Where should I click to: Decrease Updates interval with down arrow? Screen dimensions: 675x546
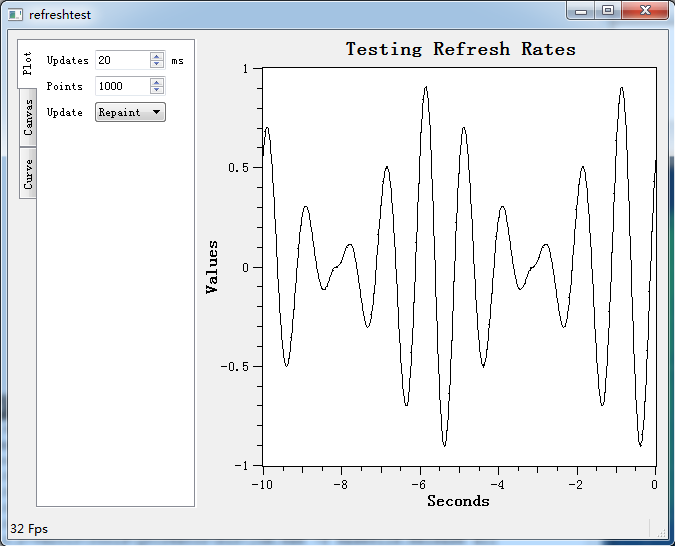coord(157,64)
